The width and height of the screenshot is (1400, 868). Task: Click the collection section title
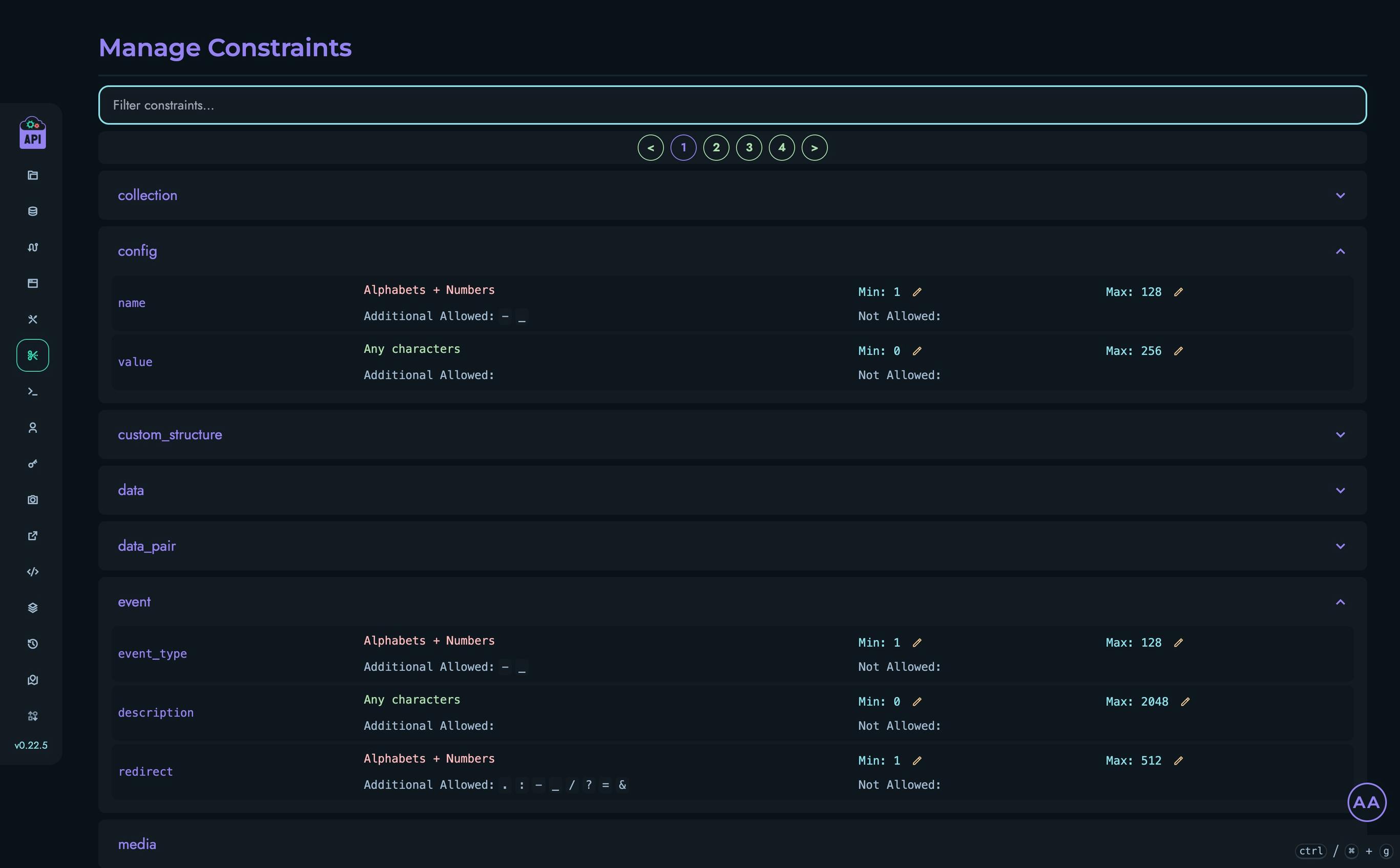pyautogui.click(x=148, y=196)
